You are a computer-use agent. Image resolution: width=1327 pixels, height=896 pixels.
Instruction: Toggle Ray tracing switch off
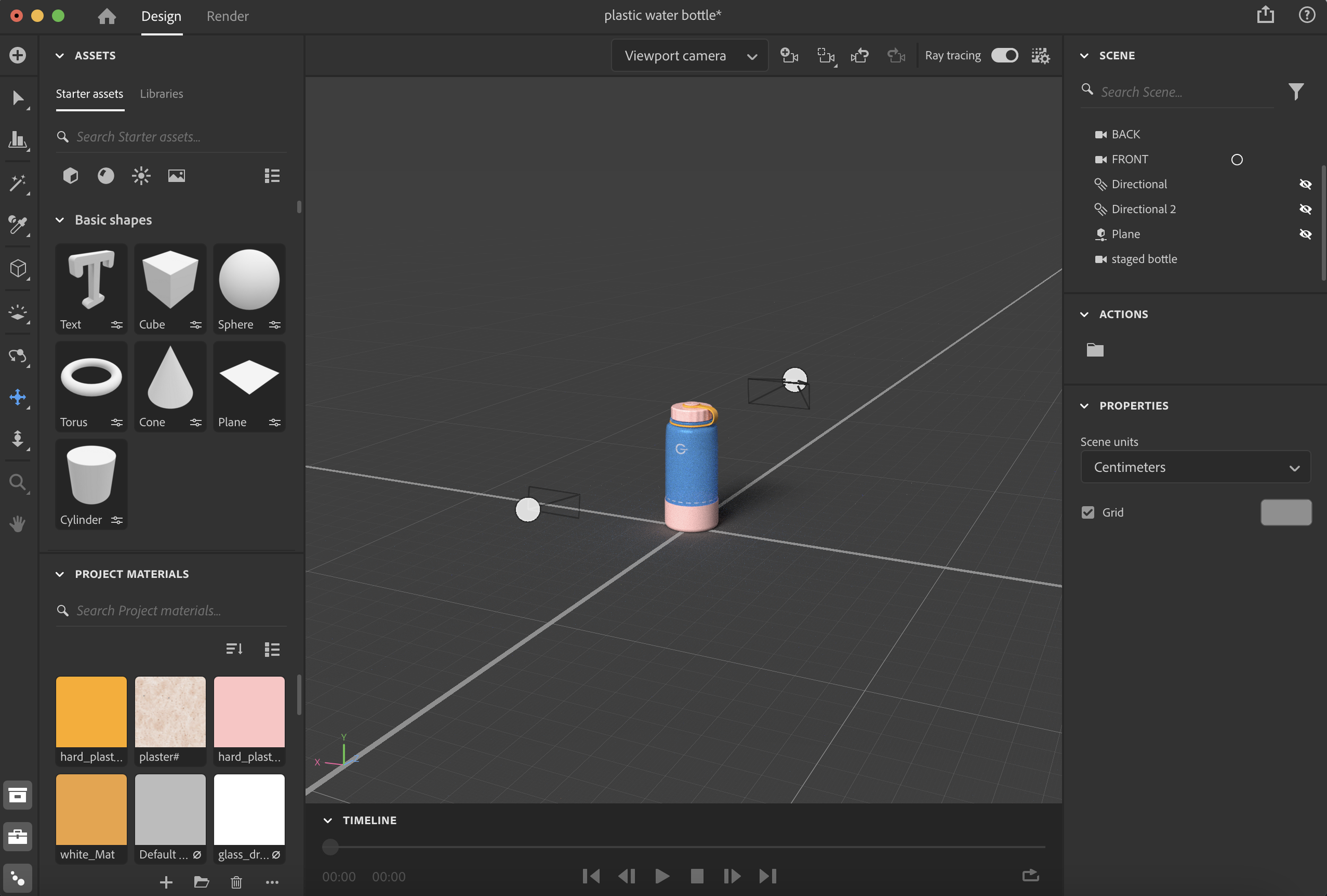(1004, 55)
